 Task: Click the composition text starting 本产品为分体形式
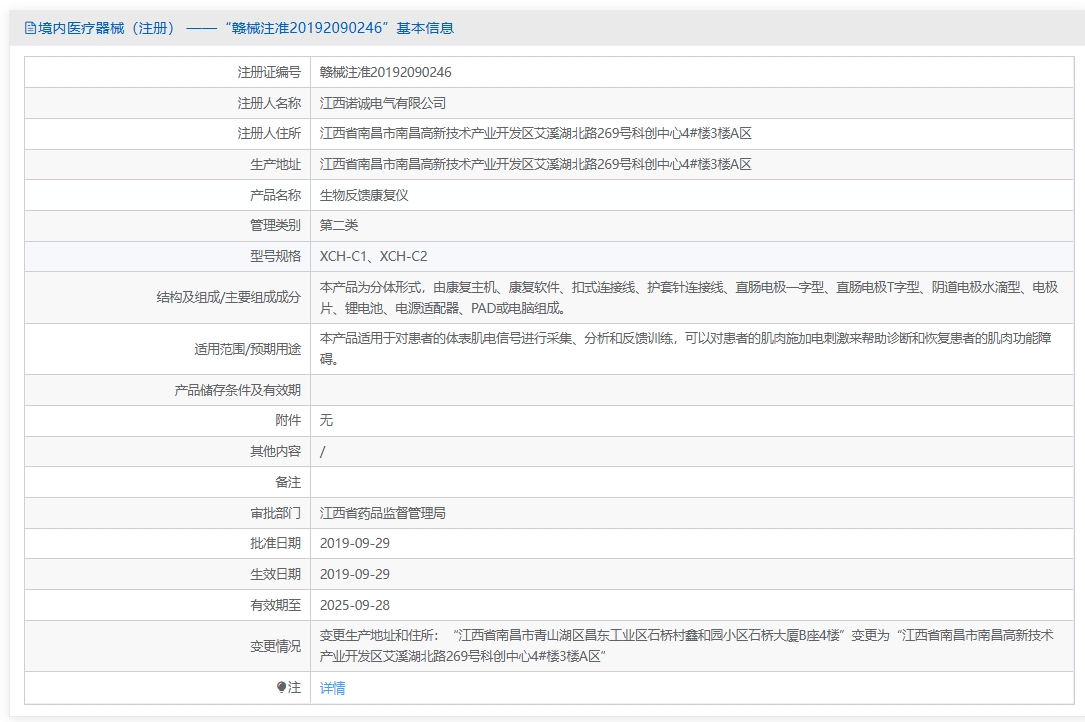click(x=689, y=298)
